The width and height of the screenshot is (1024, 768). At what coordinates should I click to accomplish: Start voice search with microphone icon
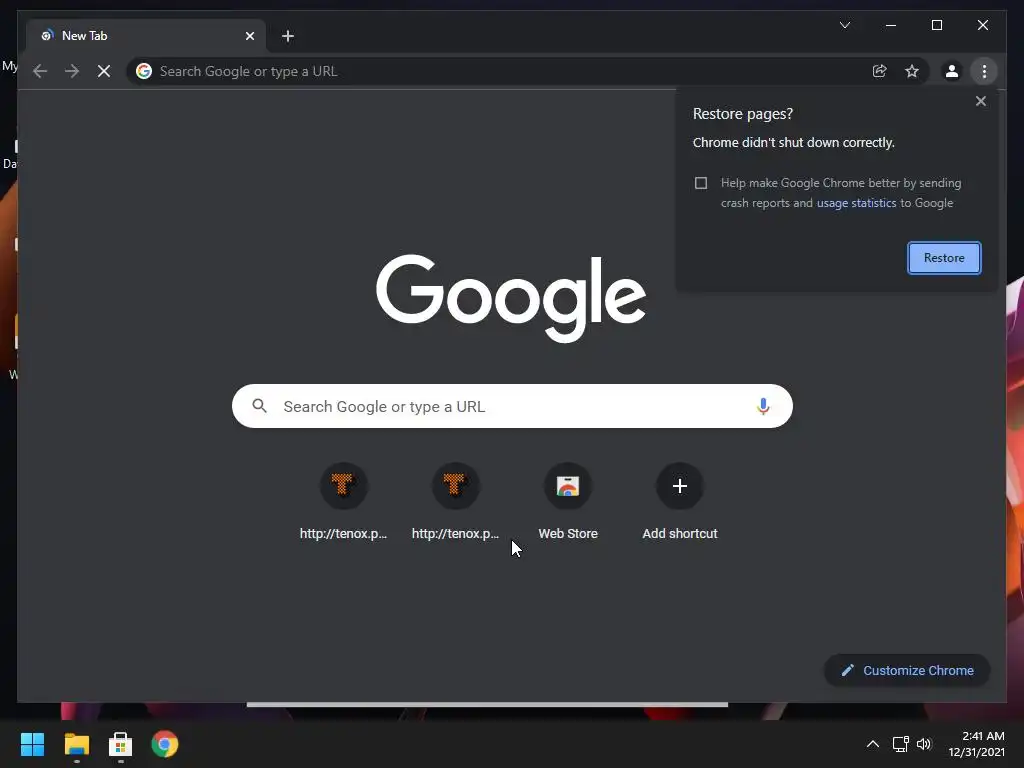(763, 406)
